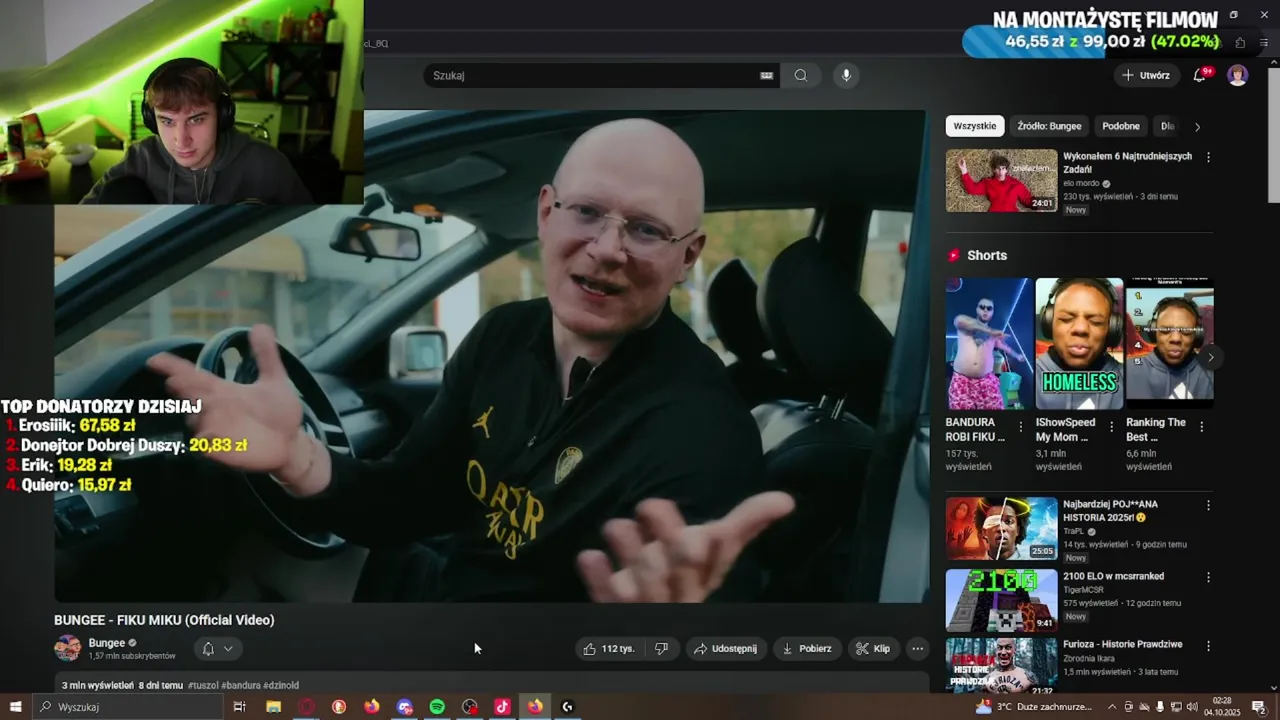Viewport: 1280px width, 720px height.
Task: Open volume control in system tray
Action: (1192, 707)
